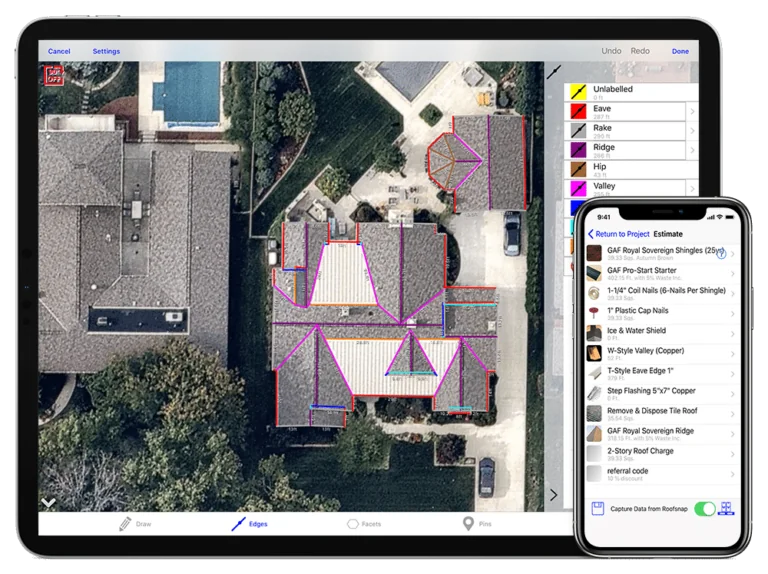Pick the purple Ridge edge swatch
Screen dimensions: 768x574
(578, 150)
